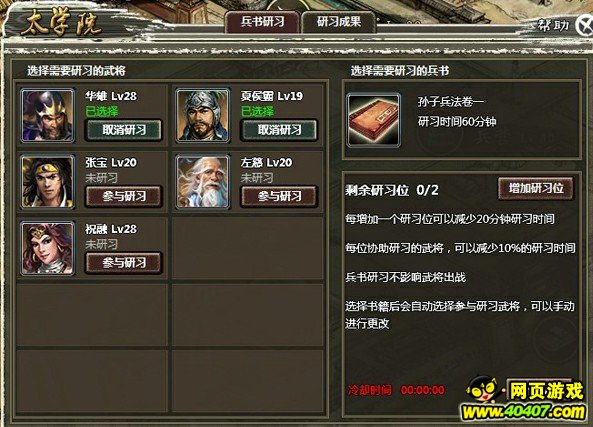Enroll 祝融 in study

[x=124, y=263]
